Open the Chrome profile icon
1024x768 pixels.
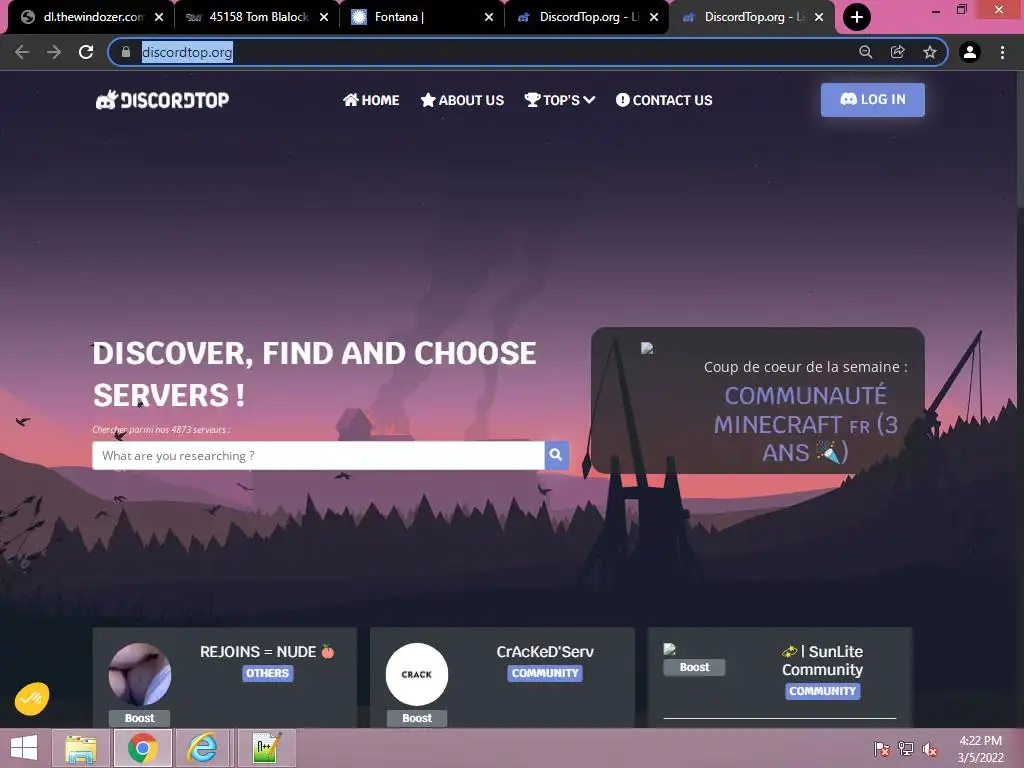pyautogui.click(x=970, y=52)
